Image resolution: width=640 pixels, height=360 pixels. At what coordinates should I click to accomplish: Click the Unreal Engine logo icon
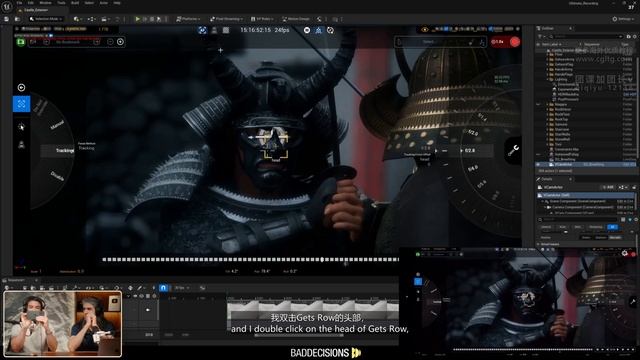(7, 6)
